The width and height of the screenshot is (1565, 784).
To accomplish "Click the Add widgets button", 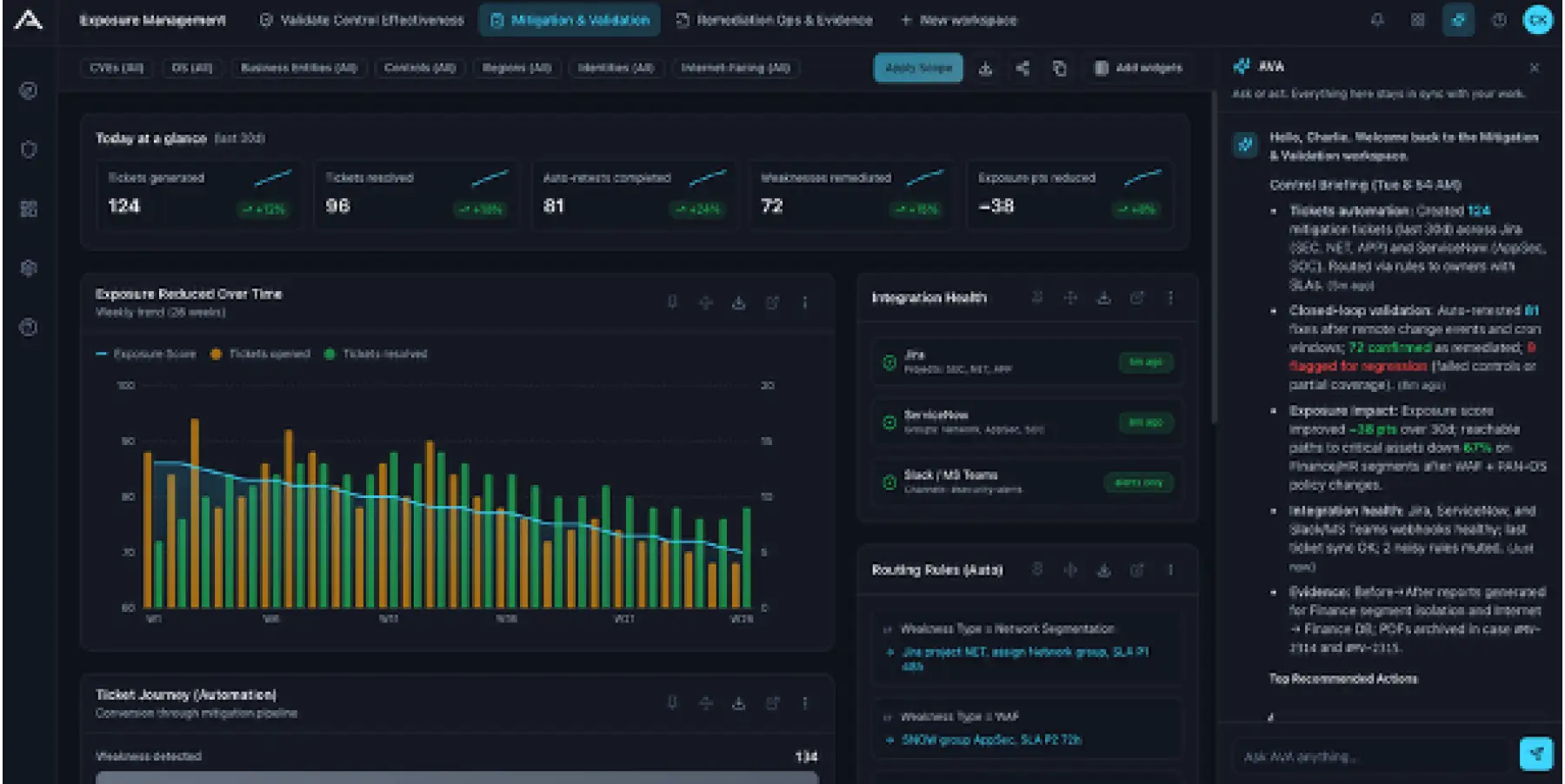I will tap(1138, 68).
